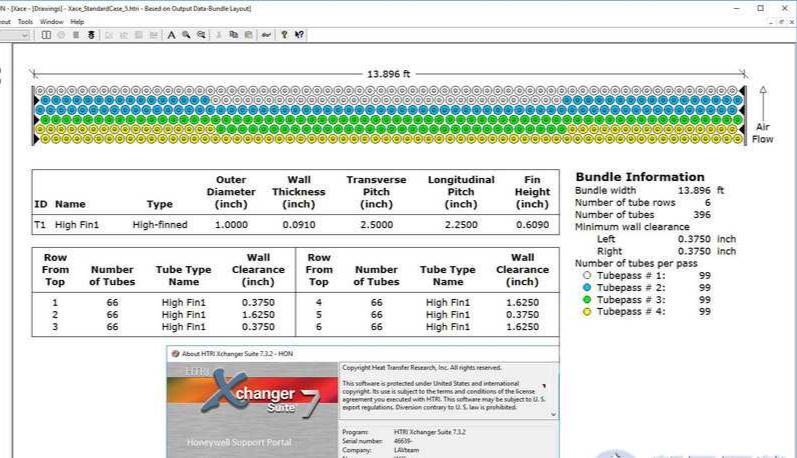This screenshot has width=797, height=458.
Task: Open the Tools menu
Action: click(x=25, y=21)
